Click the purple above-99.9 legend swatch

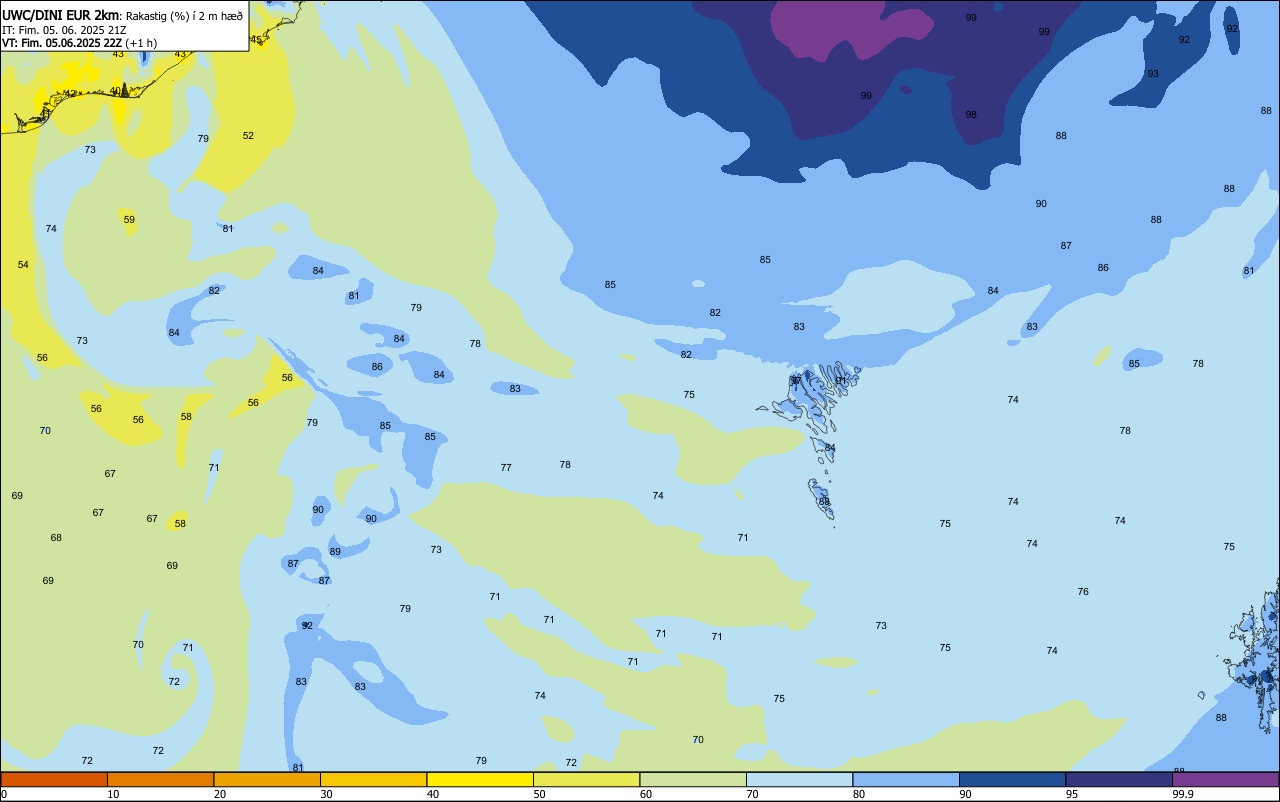pyautogui.click(x=1225, y=779)
